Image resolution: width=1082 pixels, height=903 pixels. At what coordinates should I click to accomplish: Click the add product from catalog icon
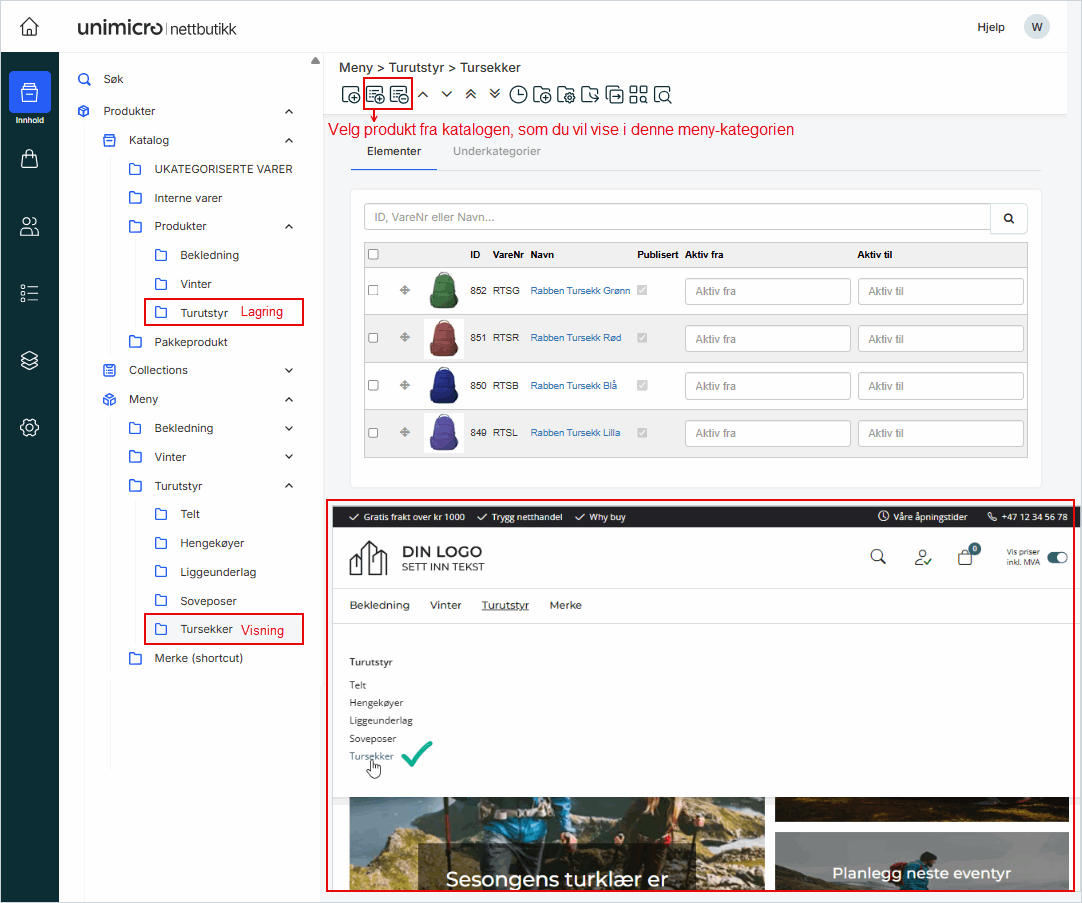376,95
